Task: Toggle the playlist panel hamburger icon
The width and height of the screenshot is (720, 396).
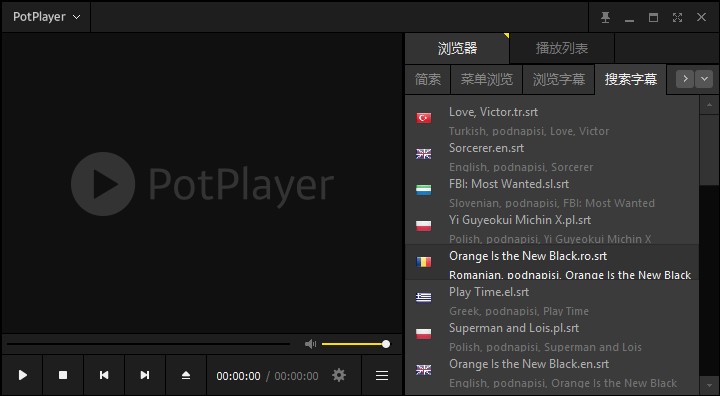Action: pos(382,375)
